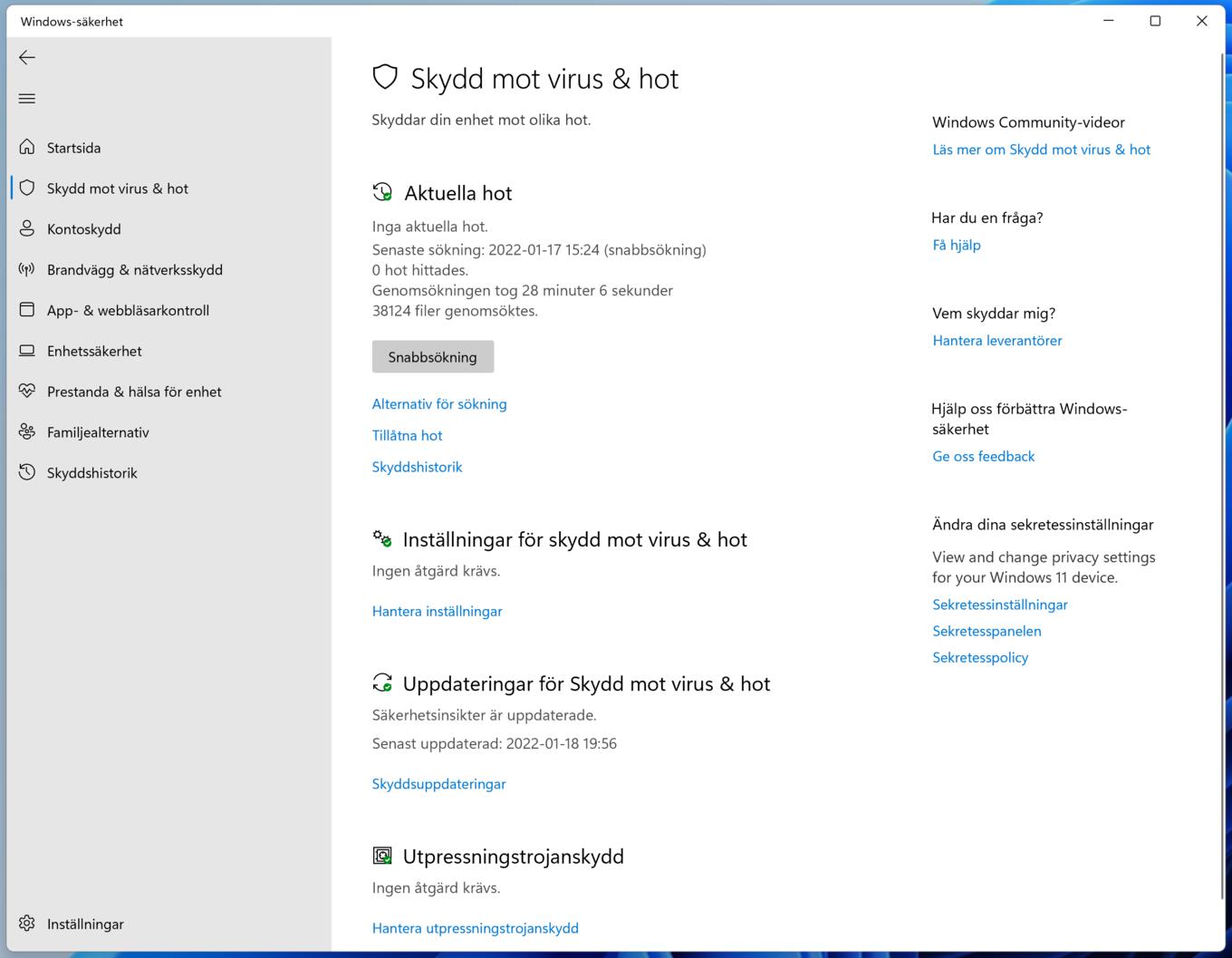Click the 38124 filer genomsöktes text
The height and width of the screenshot is (958, 1232).
coord(455,311)
